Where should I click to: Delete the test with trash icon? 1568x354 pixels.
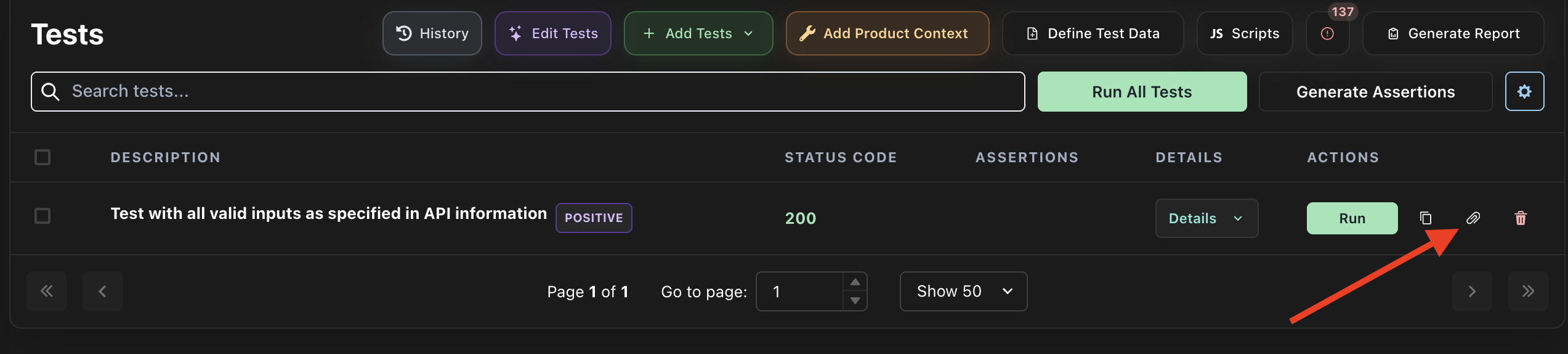coord(1521,218)
